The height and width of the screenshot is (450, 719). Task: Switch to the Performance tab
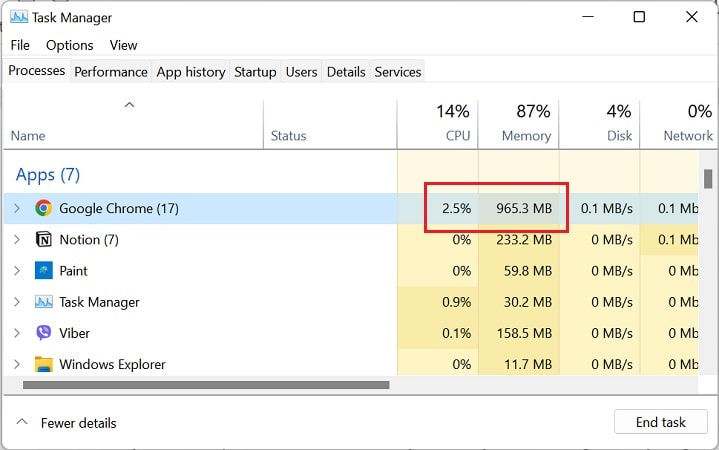pyautogui.click(x=111, y=72)
